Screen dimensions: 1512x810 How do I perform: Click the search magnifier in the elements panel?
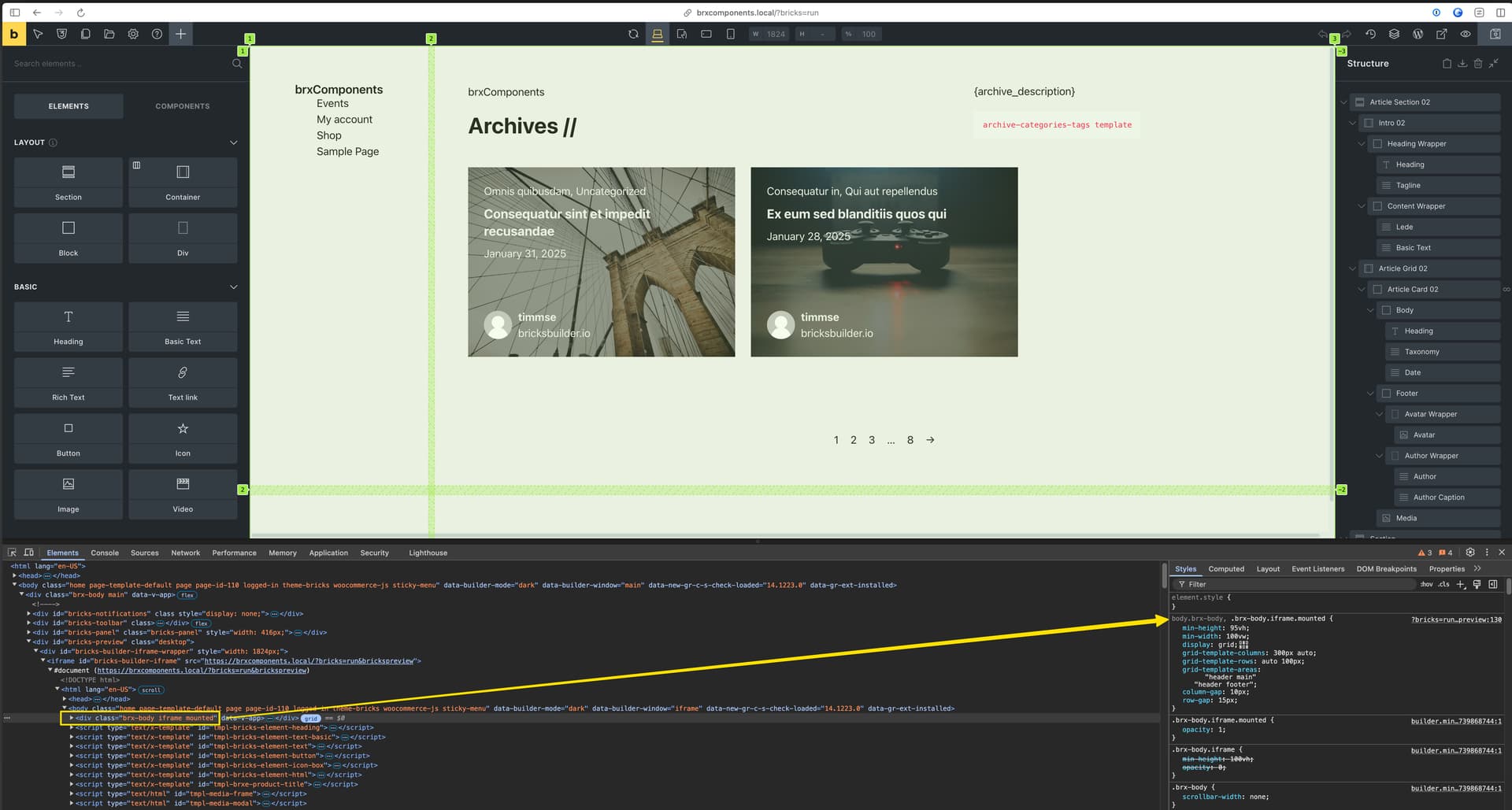tap(237, 64)
